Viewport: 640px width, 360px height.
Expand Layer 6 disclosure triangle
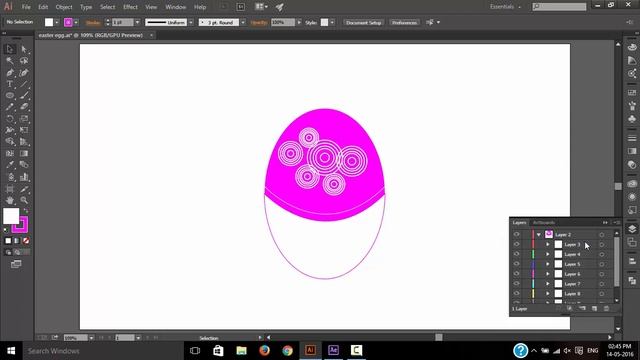tap(548, 274)
